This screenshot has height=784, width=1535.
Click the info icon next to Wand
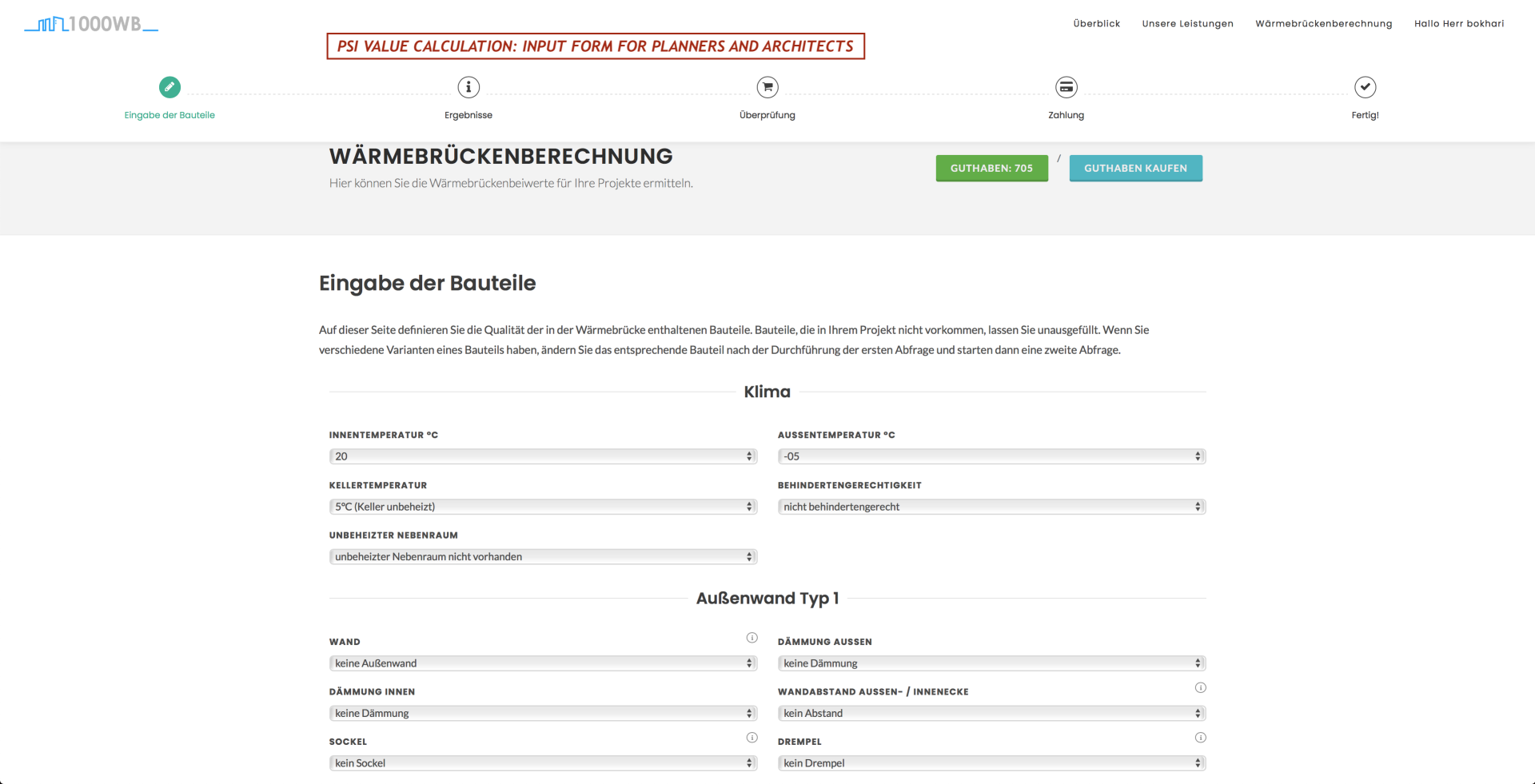coord(752,638)
